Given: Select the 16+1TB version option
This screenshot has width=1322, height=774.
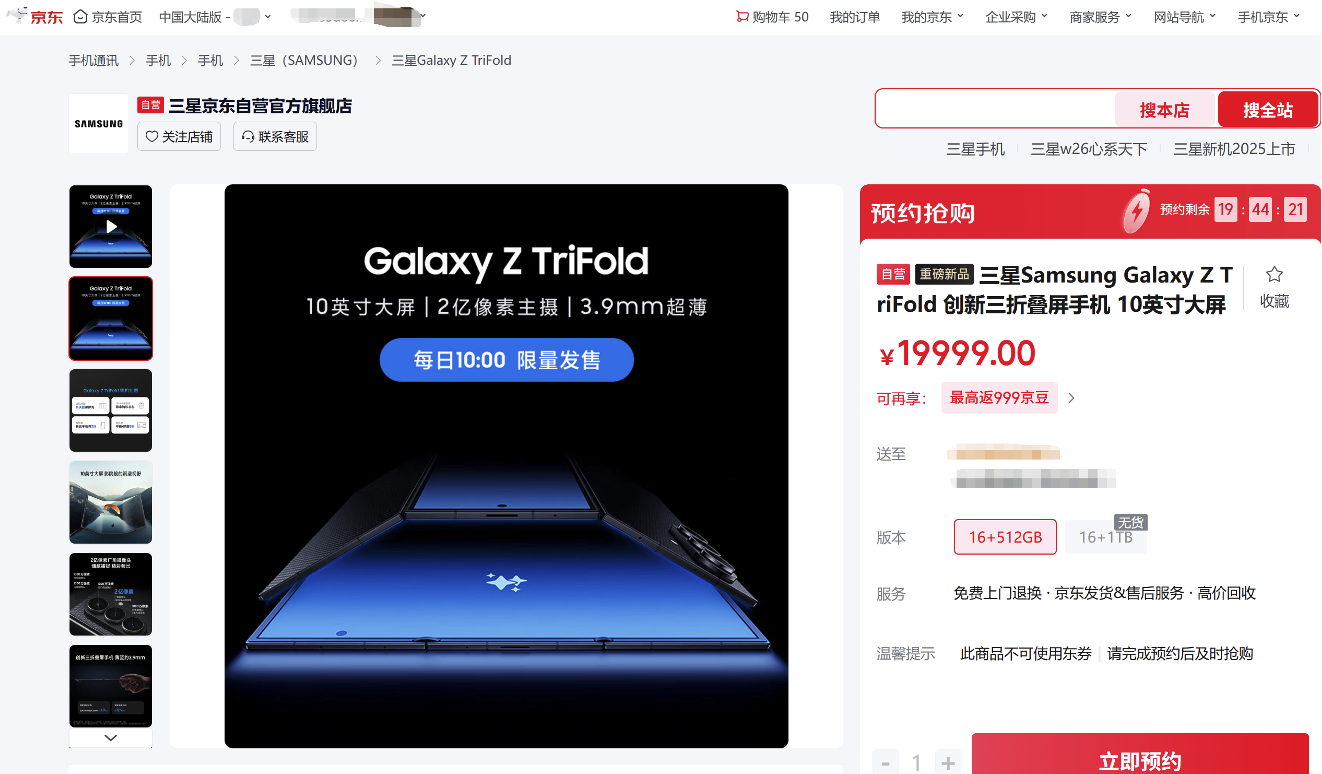Looking at the screenshot, I should pyautogui.click(x=1106, y=537).
